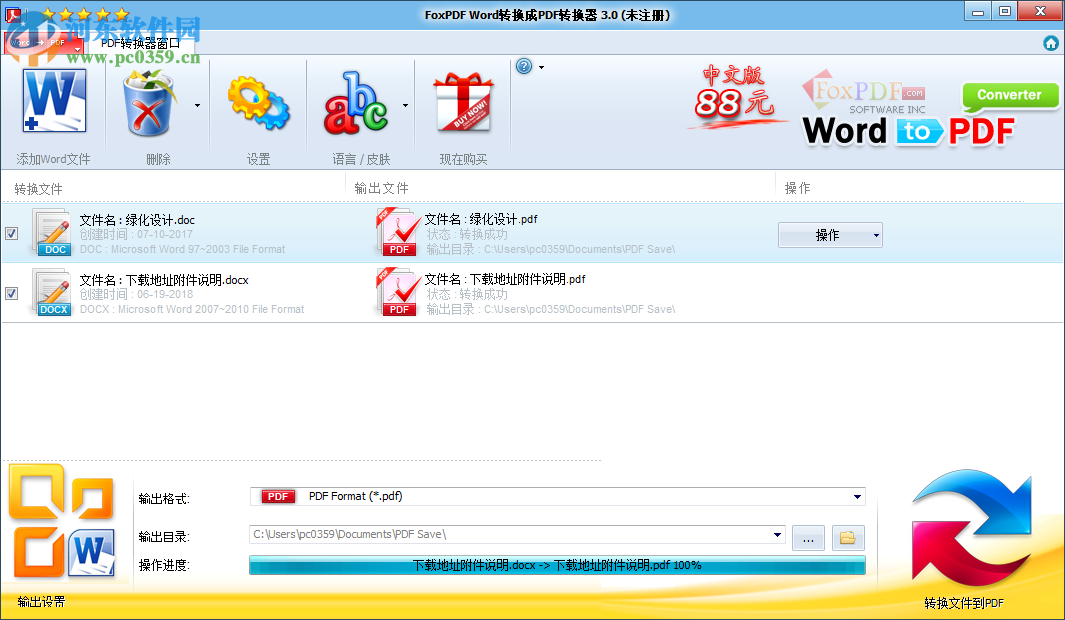This screenshot has height=620, width=1065.
Task: Open the 设置 settings gear icon
Action: point(258,101)
